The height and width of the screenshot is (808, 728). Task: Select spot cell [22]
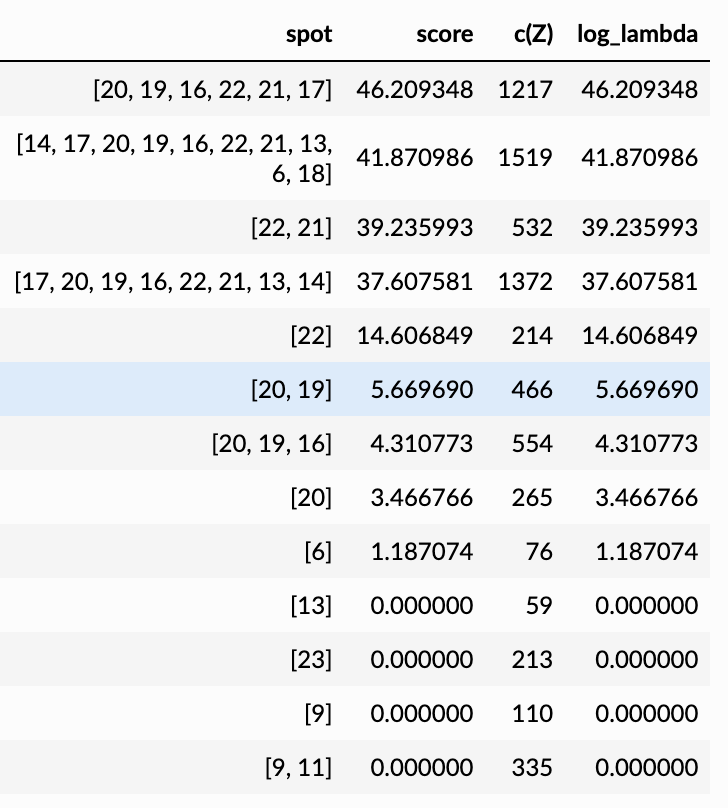[311, 336]
